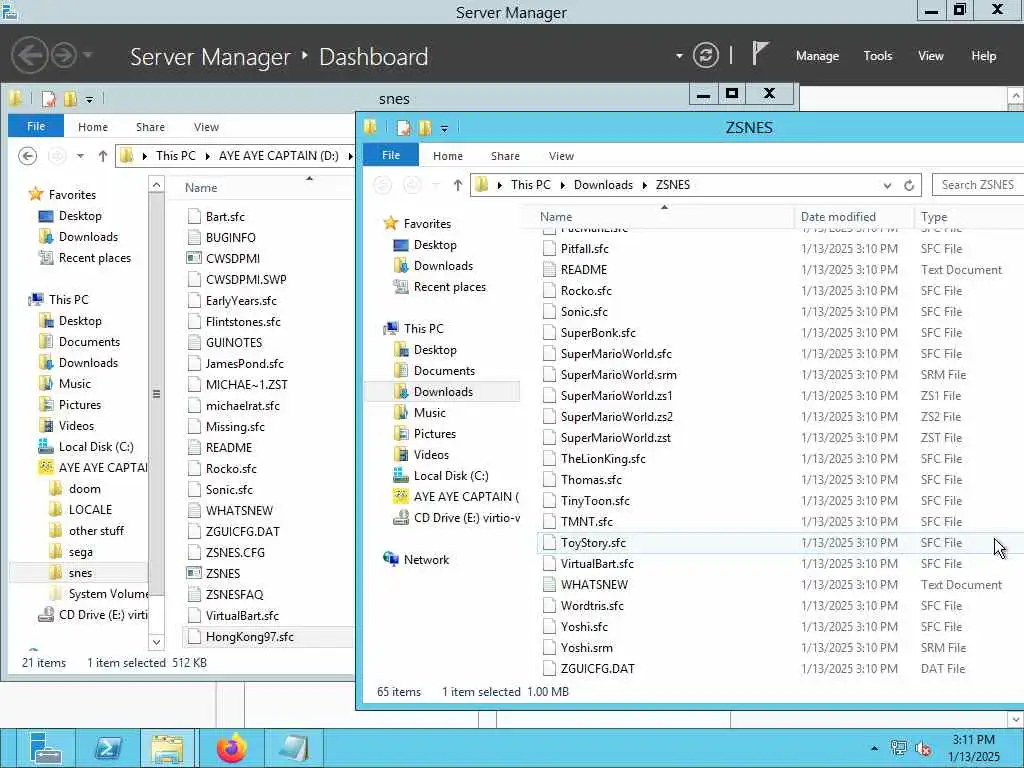Launch PowerShell from taskbar

pos(108,748)
